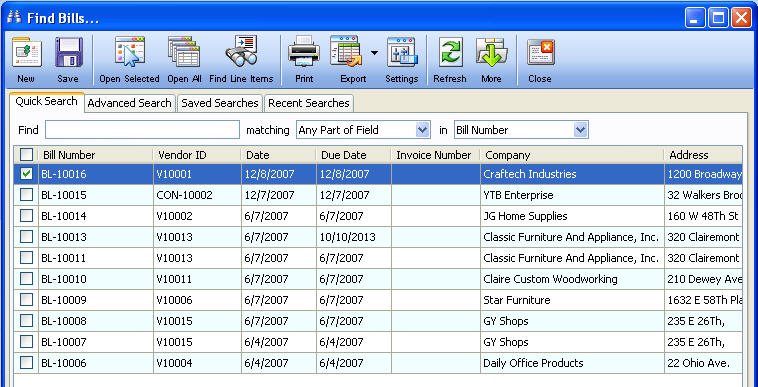Viewport: 758px width, 387px height.
Task: Check the BL-10015 row checkbox
Action: (27, 195)
